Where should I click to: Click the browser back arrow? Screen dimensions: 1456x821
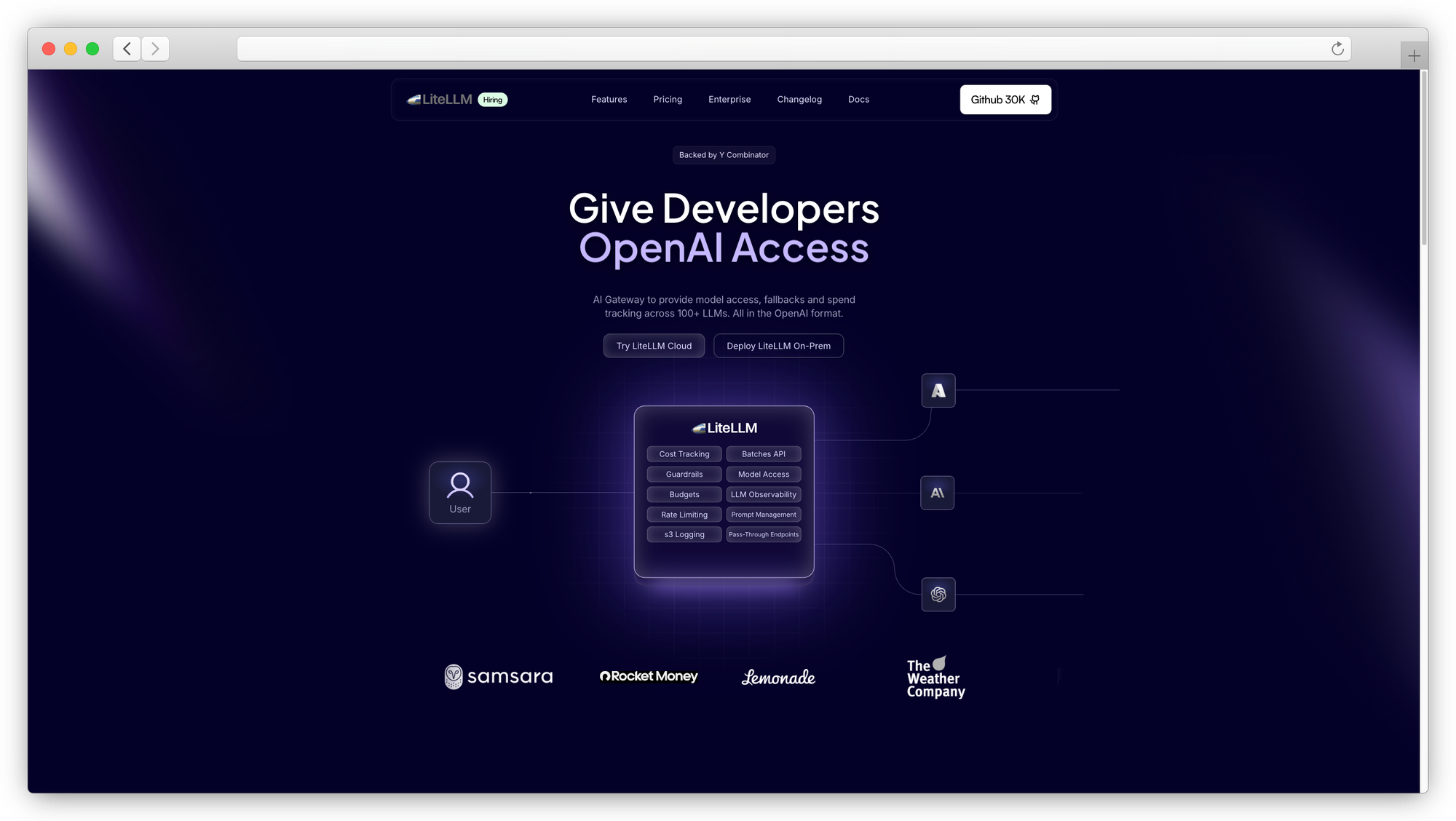pos(127,49)
